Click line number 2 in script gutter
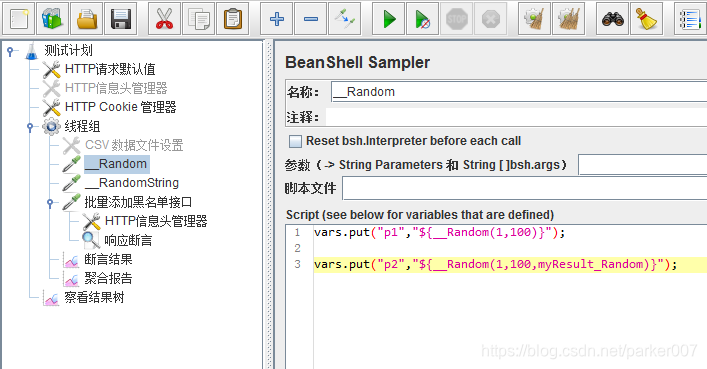Screen dimensions: 707x369 297,248
